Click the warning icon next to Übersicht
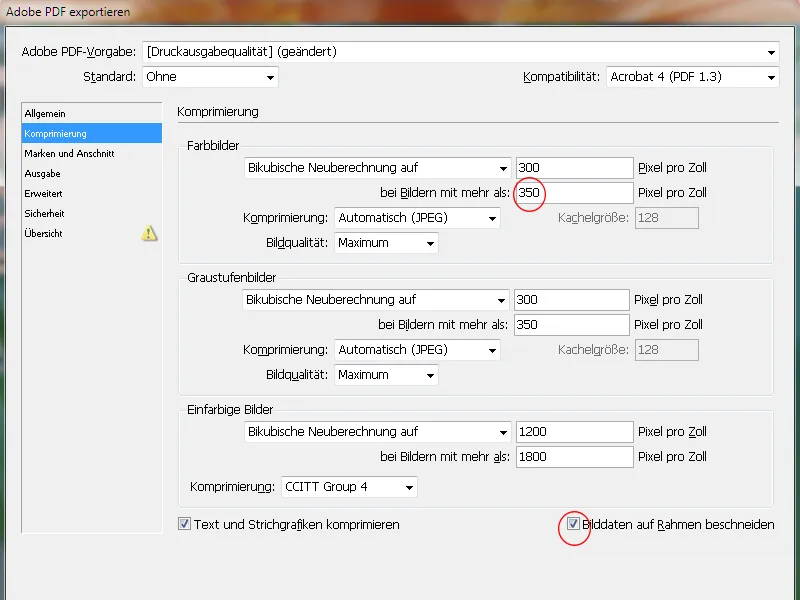 coord(149,233)
